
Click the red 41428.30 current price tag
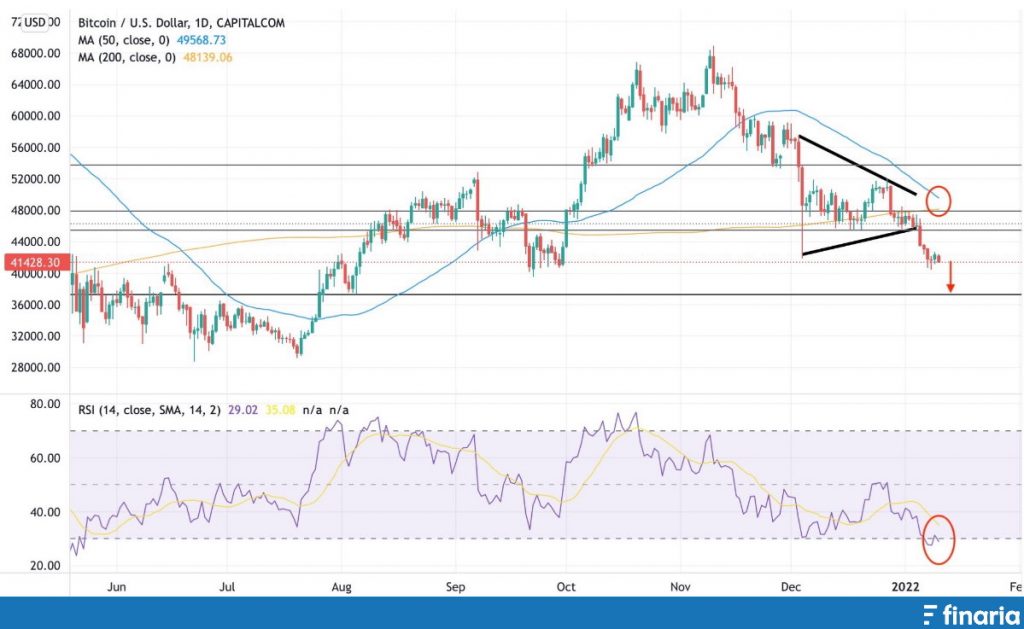click(x=36, y=263)
